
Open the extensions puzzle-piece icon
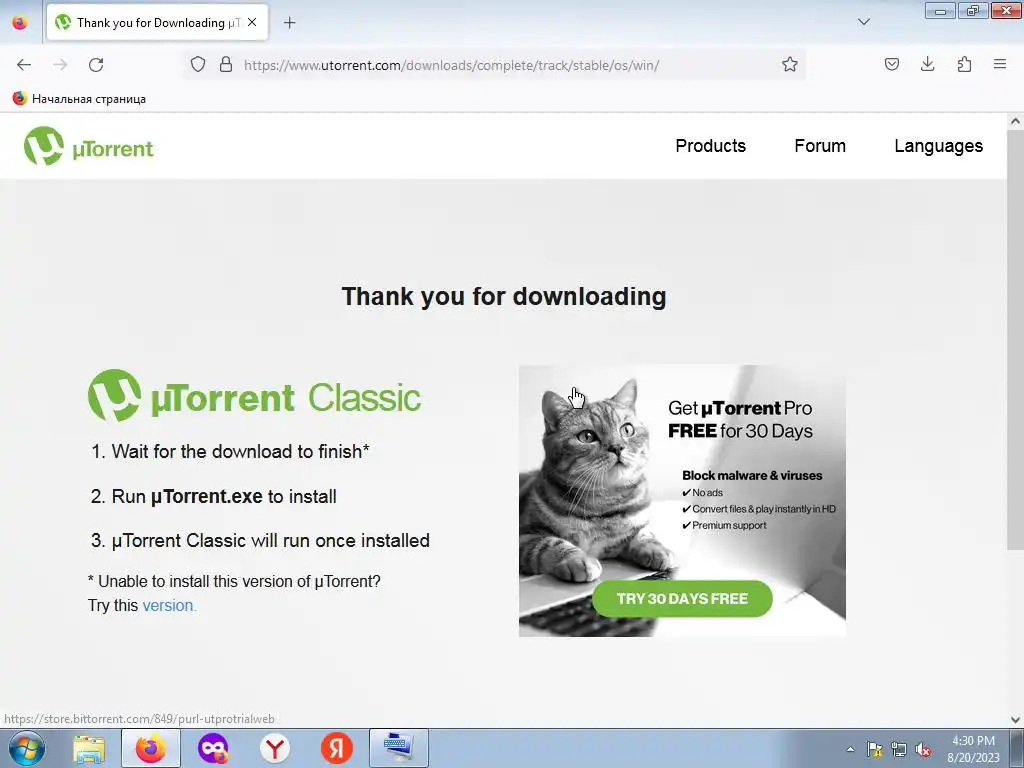pos(964,64)
